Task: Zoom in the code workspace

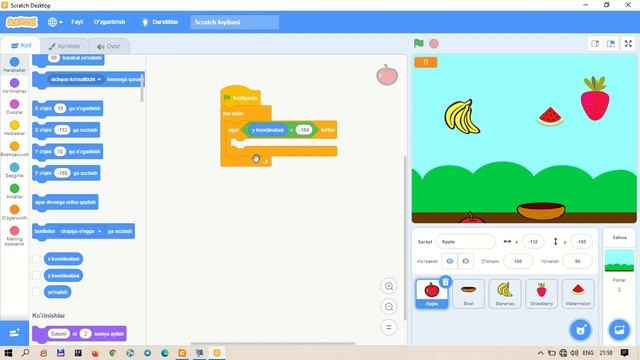Action: 389,286
